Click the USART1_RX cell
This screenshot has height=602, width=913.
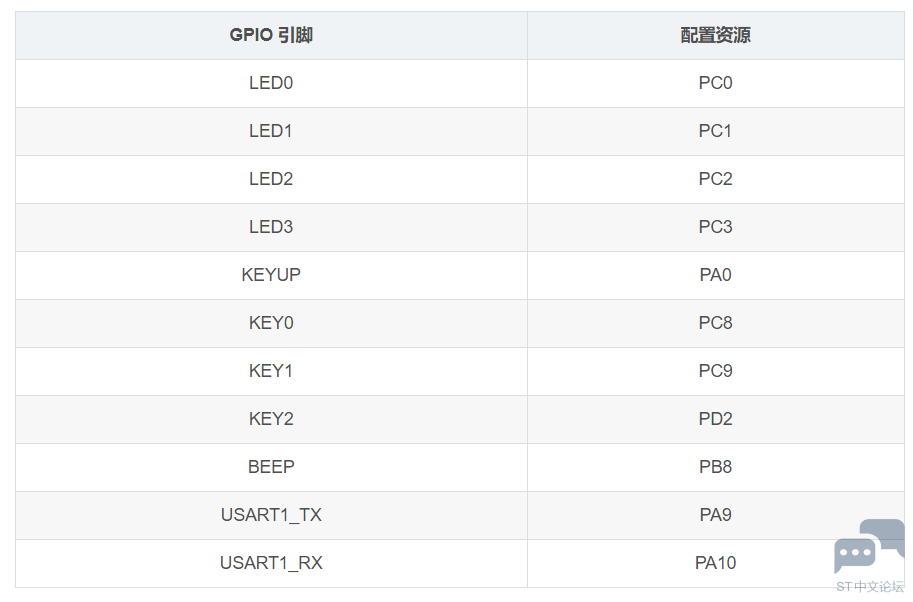[x=271, y=564]
